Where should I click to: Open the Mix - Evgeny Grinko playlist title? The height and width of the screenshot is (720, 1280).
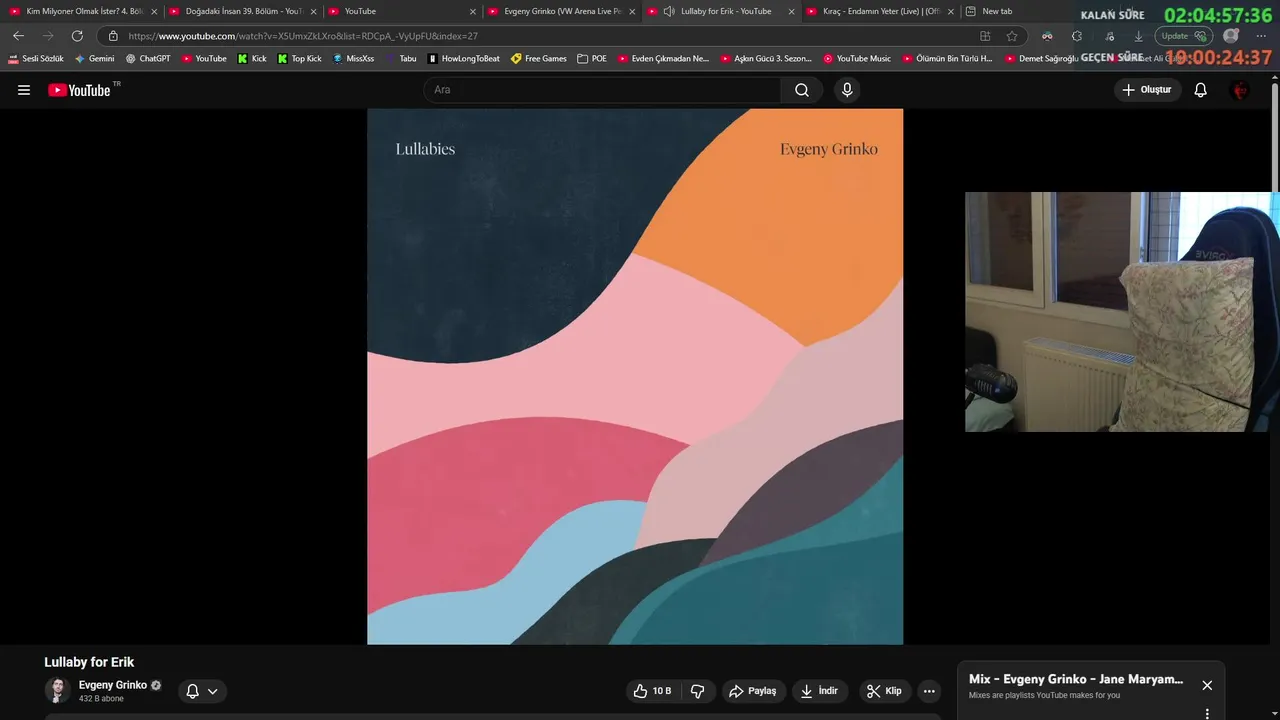pyautogui.click(x=1076, y=679)
